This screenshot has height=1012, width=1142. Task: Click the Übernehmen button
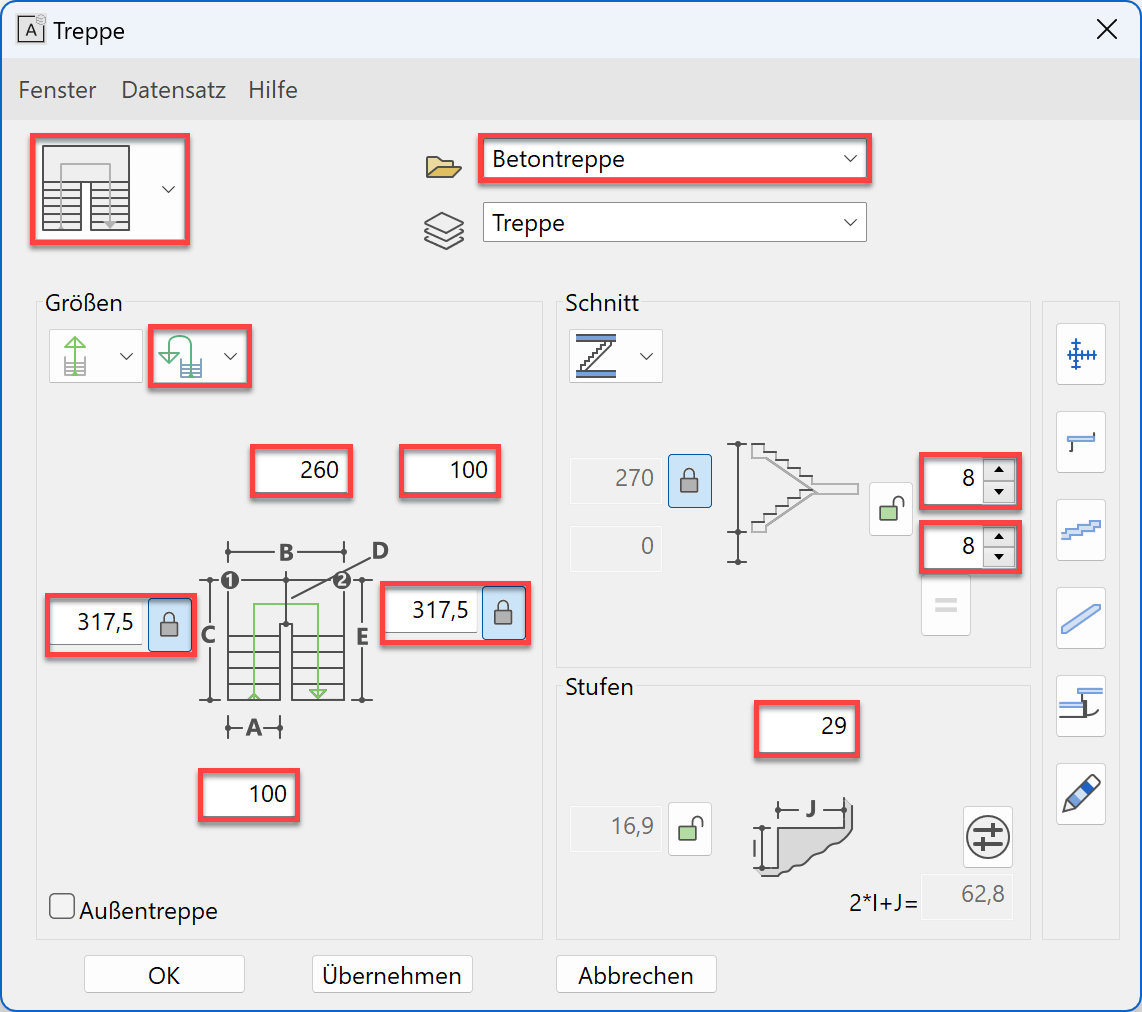392,975
